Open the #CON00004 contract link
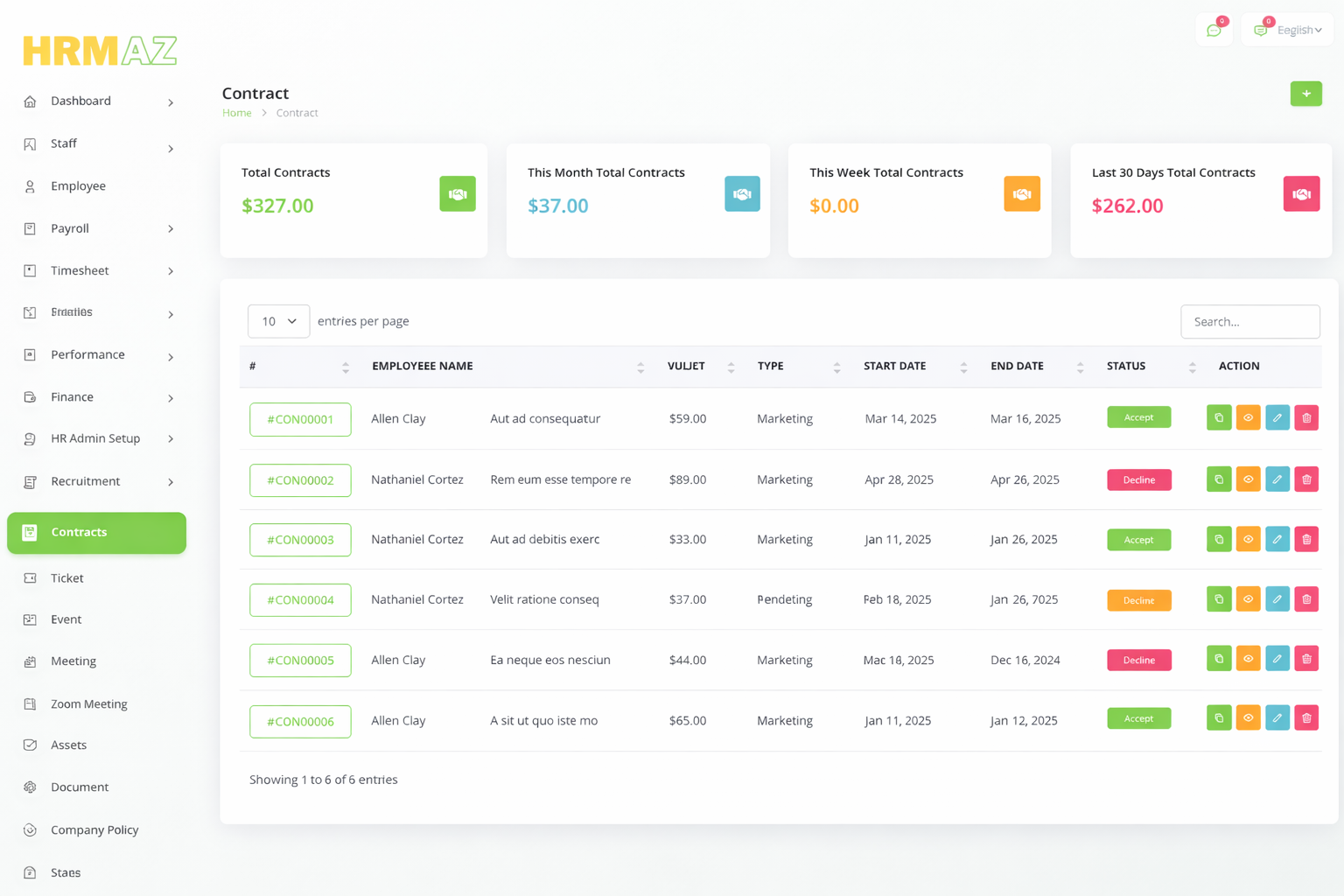Image resolution: width=1344 pixels, height=896 pixels. point(300,600)
